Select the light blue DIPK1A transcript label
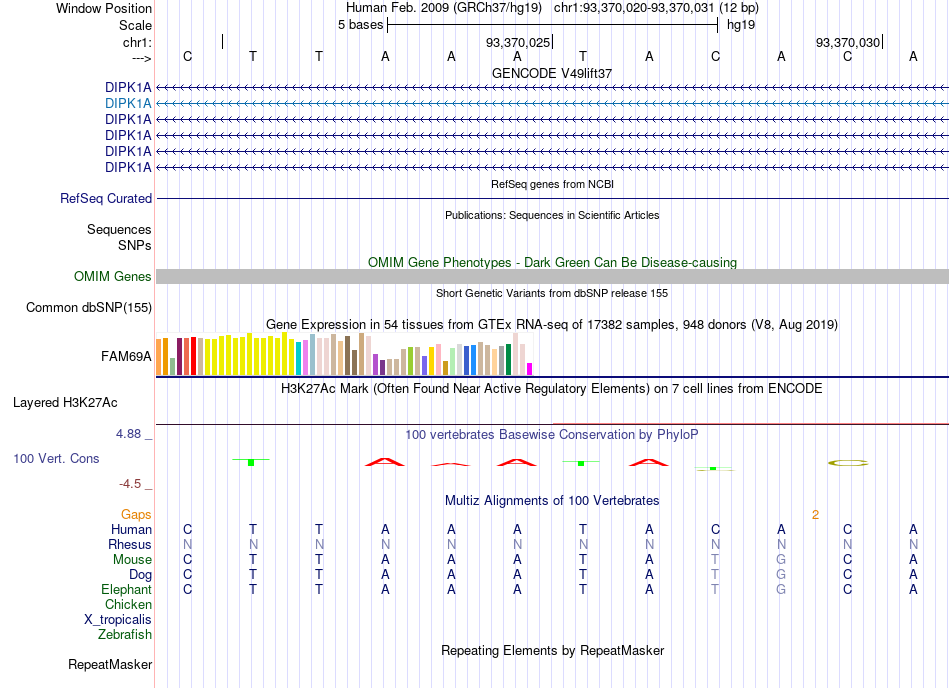The width and height of the screenshot is (950, 688). tap(128, 104)
